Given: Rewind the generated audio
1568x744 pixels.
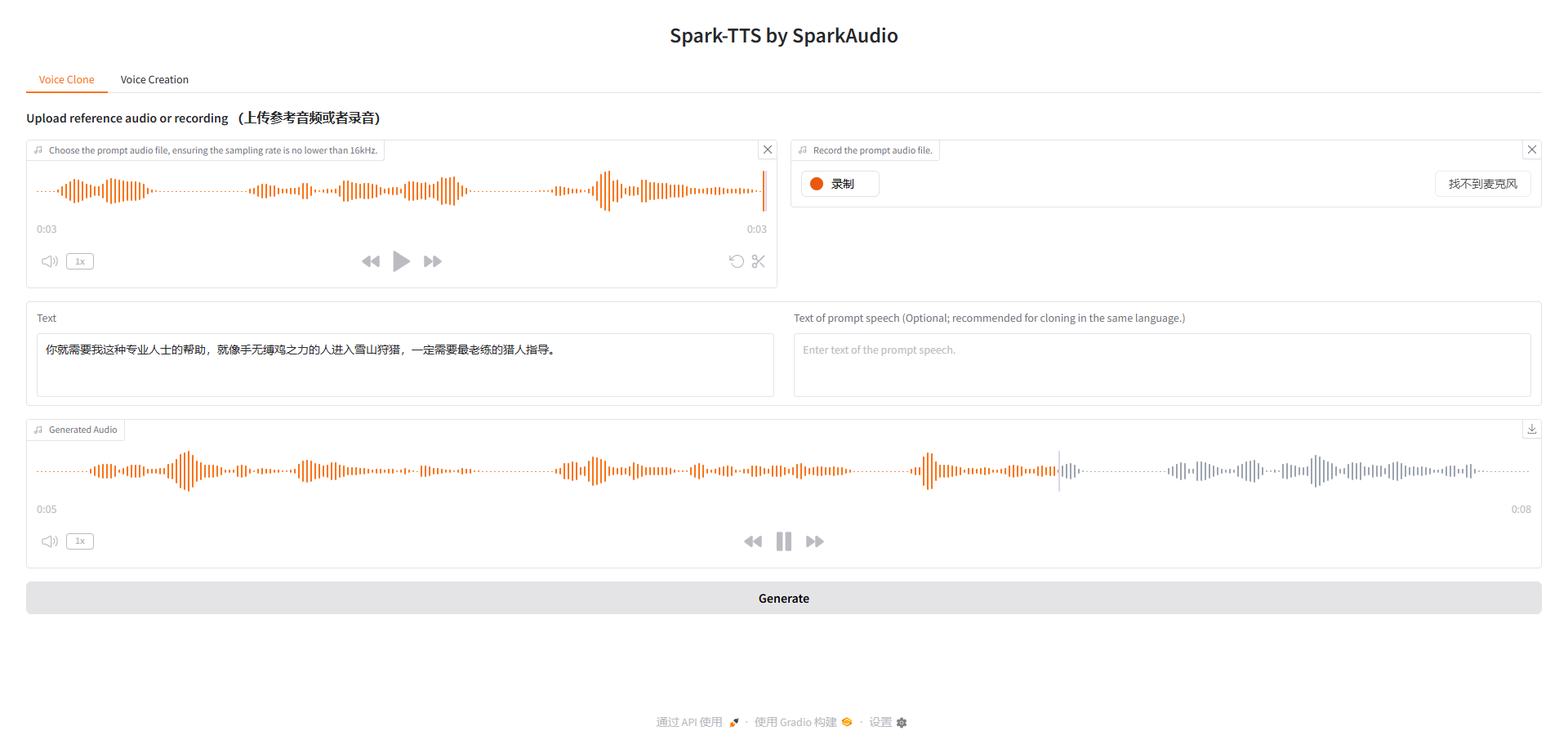Looking at the screenshot, I should 753,541.
